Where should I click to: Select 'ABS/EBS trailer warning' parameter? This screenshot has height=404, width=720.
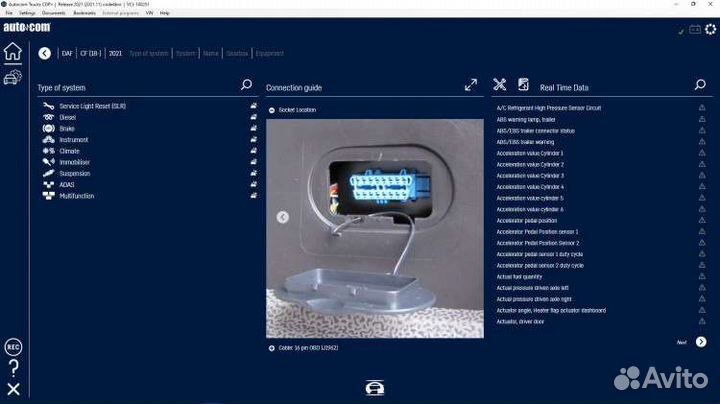[525, 142]
